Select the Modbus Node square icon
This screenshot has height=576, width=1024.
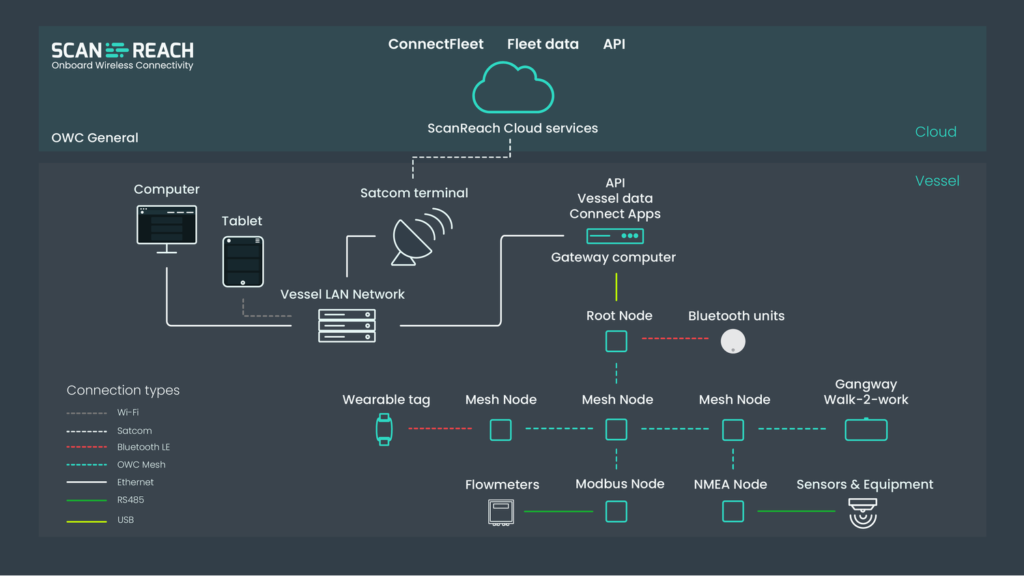click(617, 512)
